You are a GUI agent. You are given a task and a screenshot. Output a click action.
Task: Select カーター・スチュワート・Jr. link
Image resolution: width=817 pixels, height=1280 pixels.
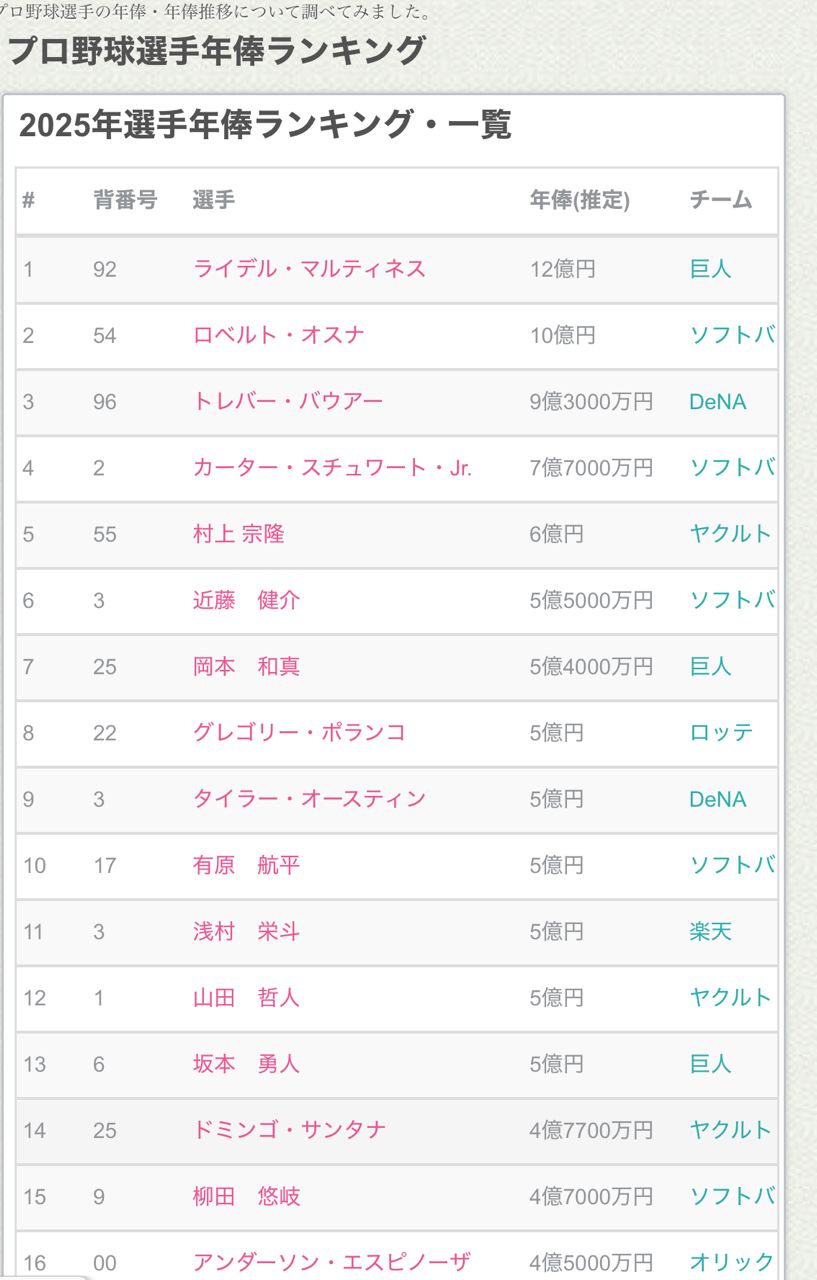[332, 468]
